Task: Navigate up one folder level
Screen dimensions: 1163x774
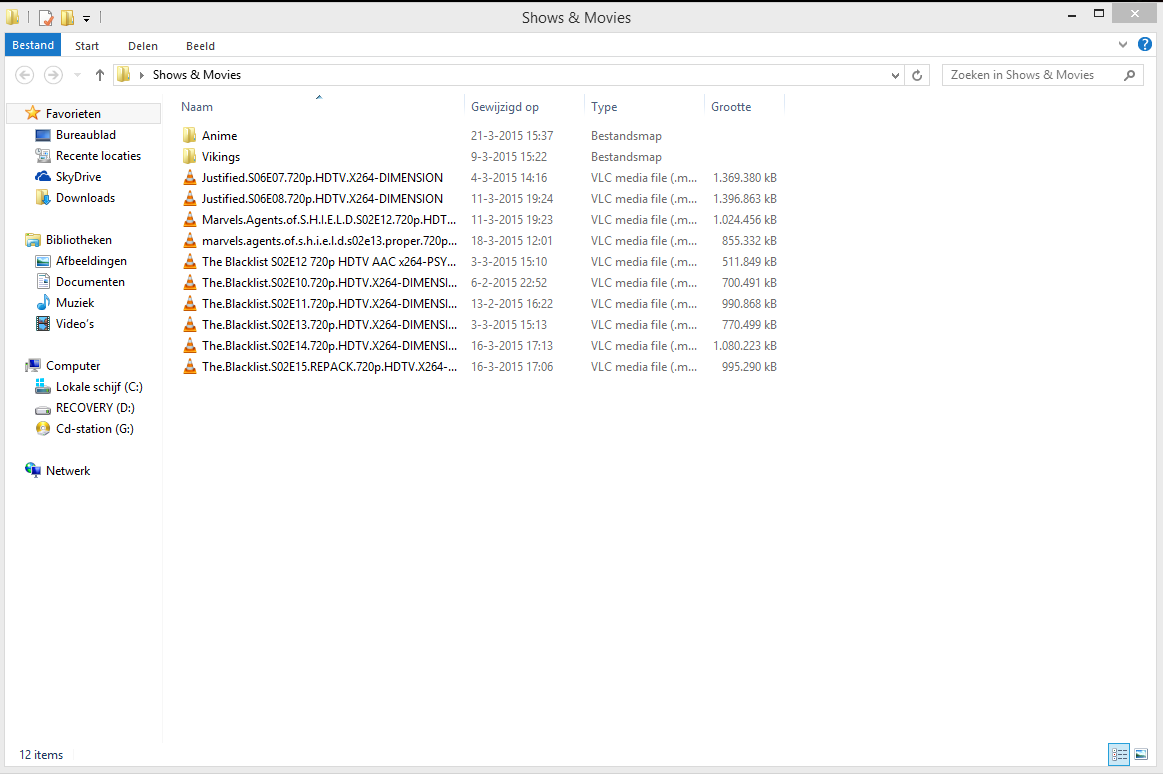Action: point(99,74)
